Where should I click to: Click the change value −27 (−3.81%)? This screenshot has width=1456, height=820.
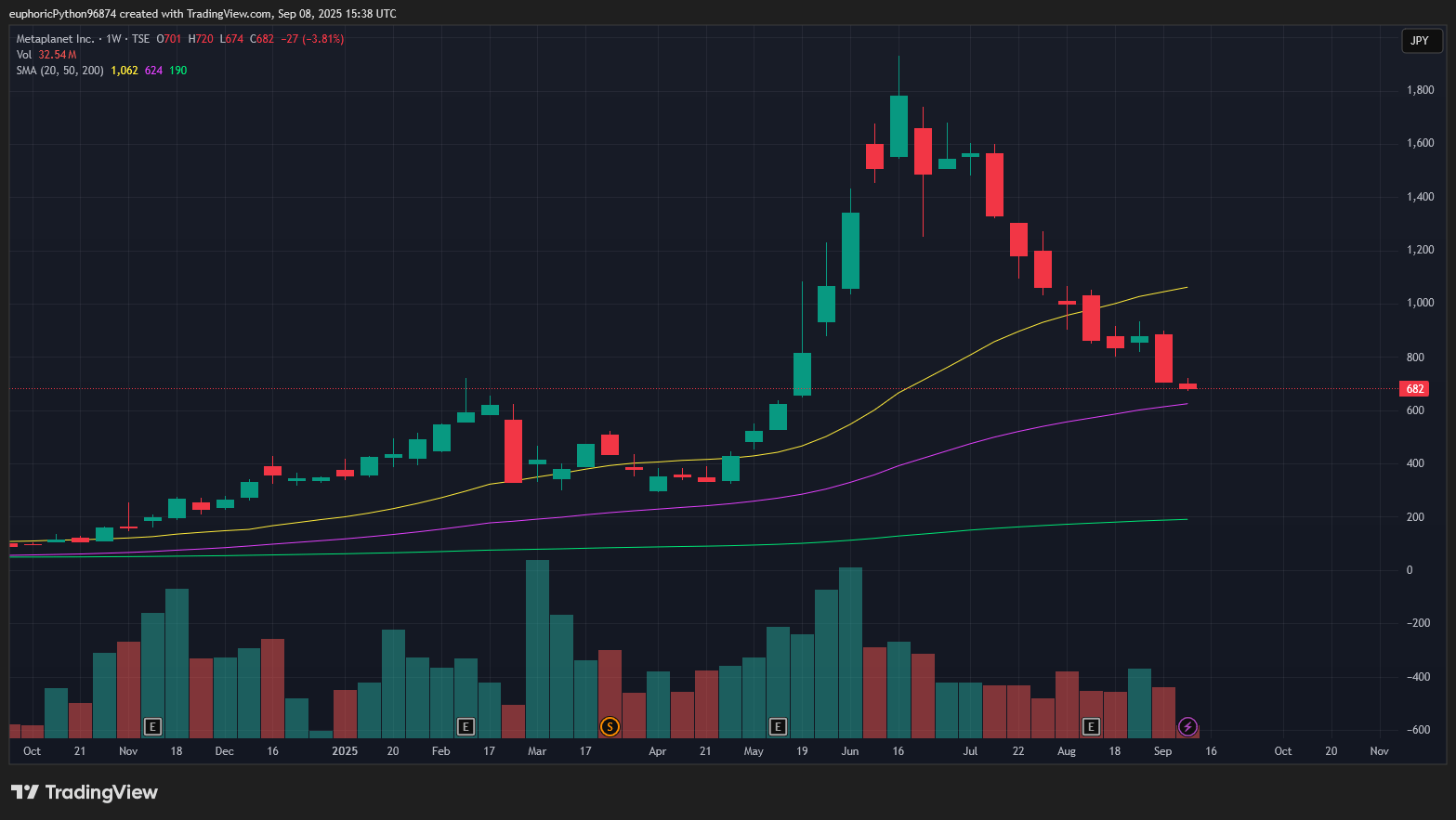(x=312, y=39)
